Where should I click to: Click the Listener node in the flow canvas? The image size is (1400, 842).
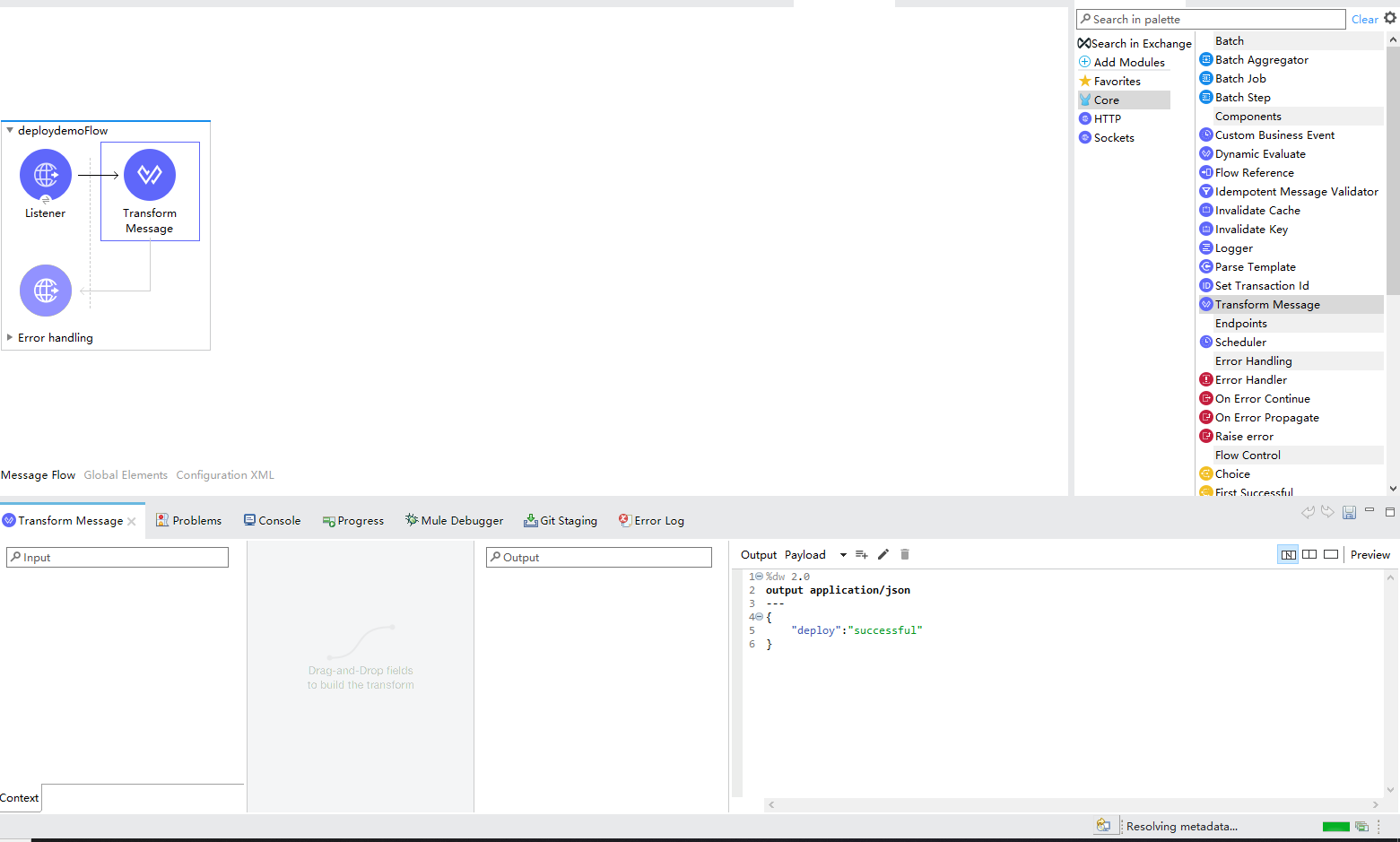coord(45,175)
